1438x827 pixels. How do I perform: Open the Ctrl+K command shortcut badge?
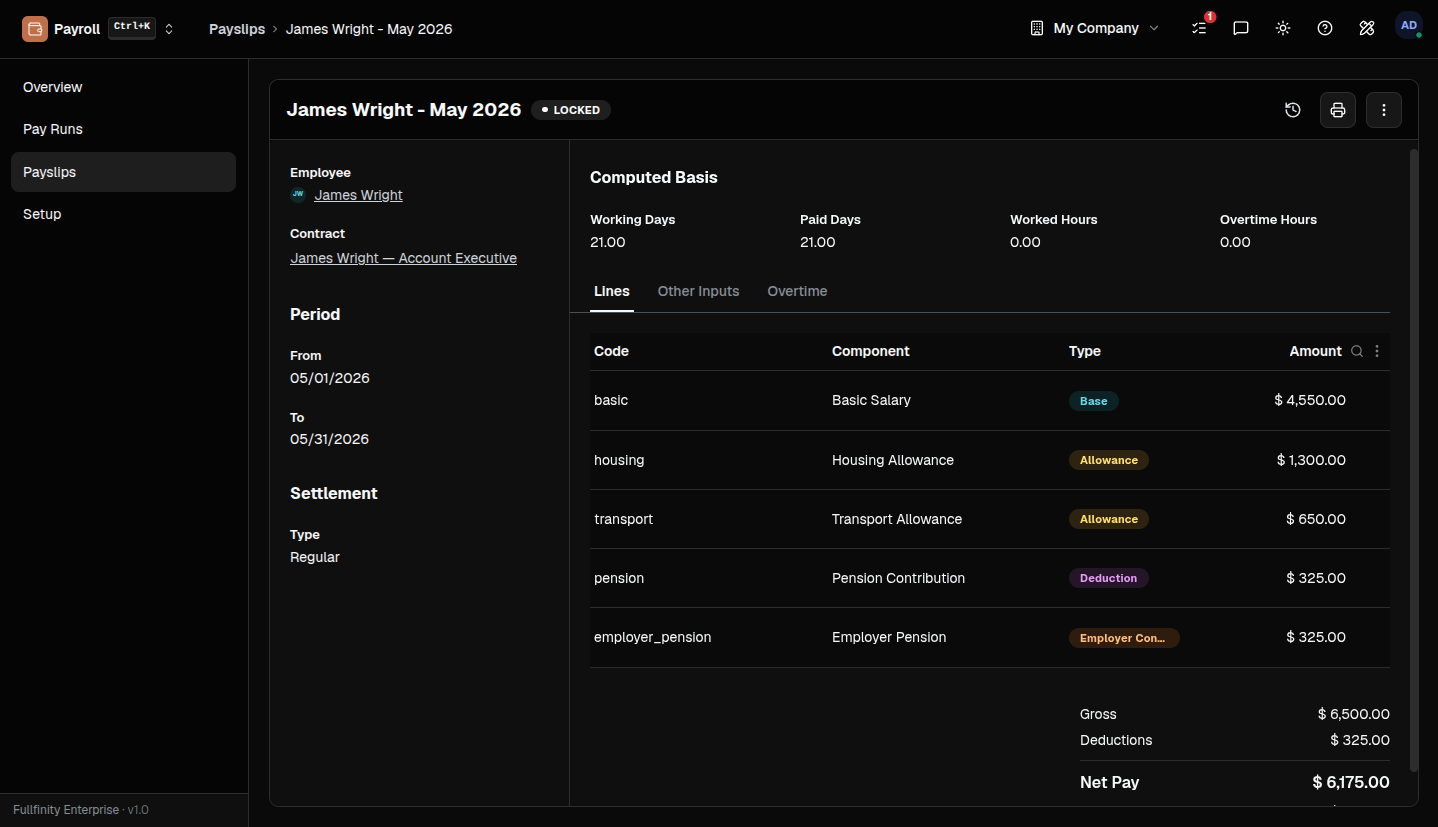tap(132, 28)
